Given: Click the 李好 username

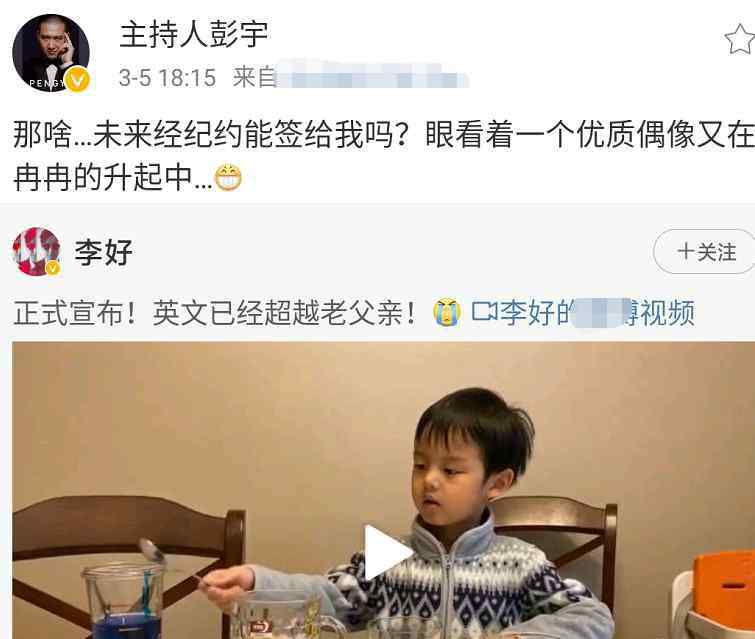Looking at the screenshot, I should point(104,252).
